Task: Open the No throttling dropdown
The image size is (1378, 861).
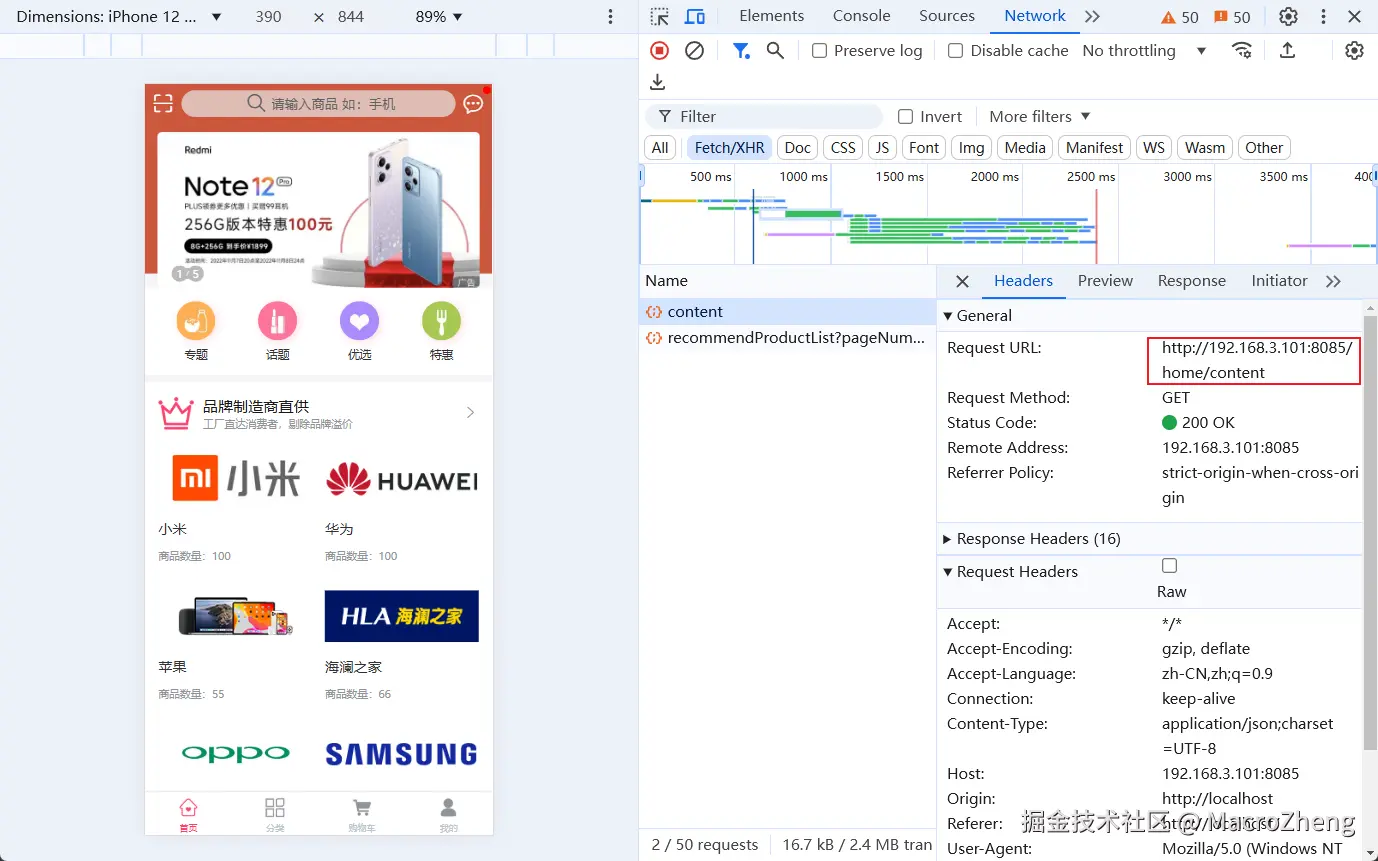Action: pyautogui.click(x=1145, y=50)
